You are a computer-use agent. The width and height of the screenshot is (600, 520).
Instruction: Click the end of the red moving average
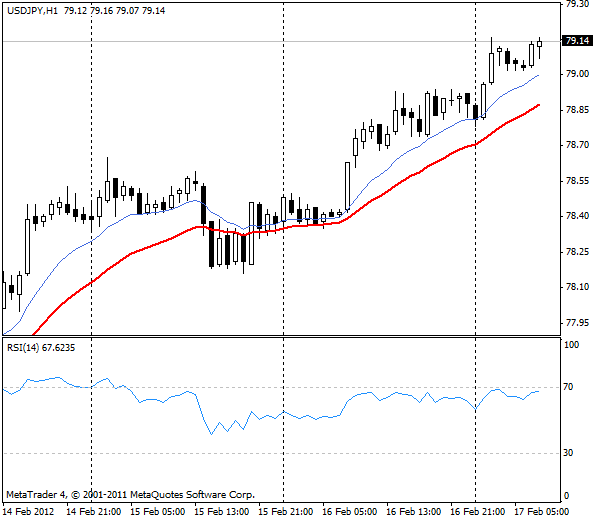[538, 105]
